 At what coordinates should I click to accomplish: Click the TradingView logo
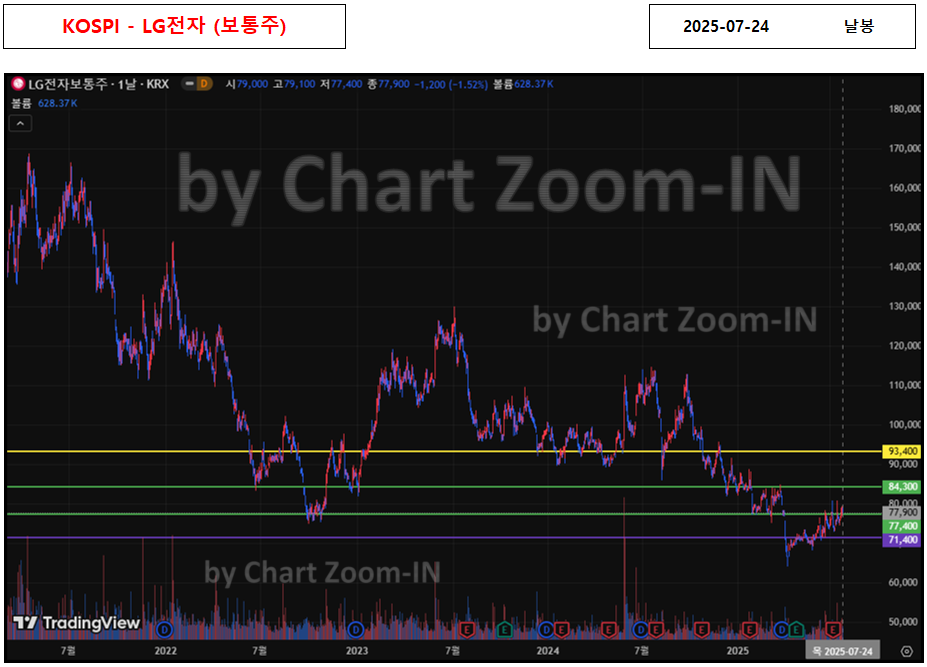[76, 623]
